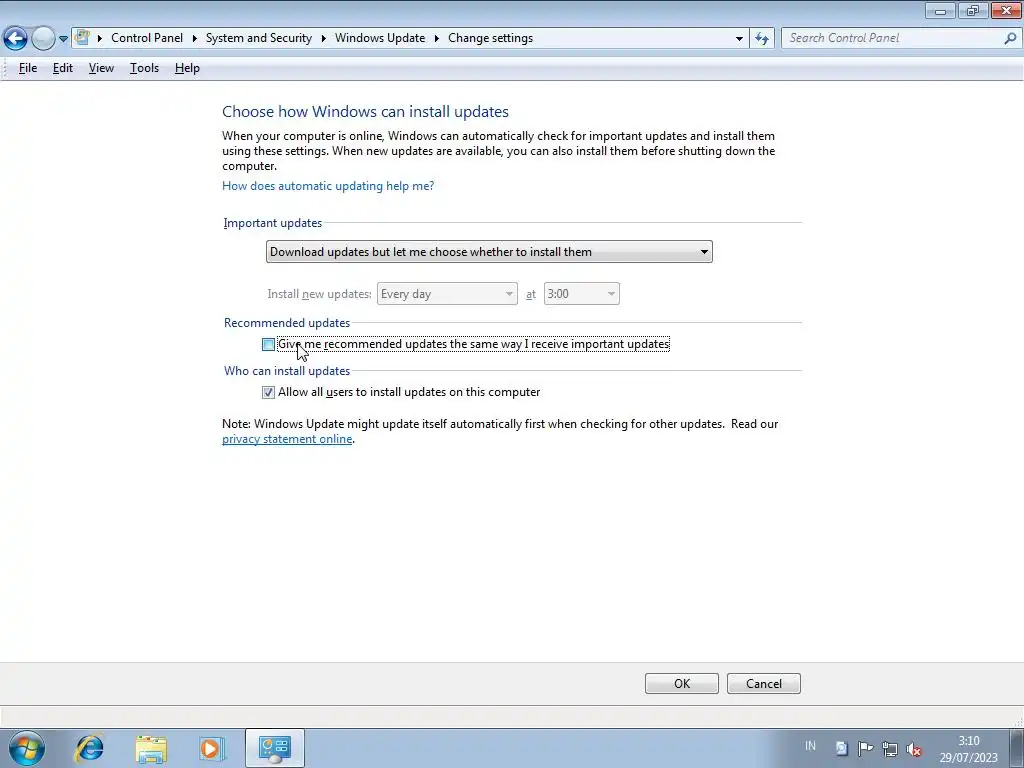The image size is (1024, 768).
Task: Refresh the page with the refresh icon
Action: click(761, 39)
